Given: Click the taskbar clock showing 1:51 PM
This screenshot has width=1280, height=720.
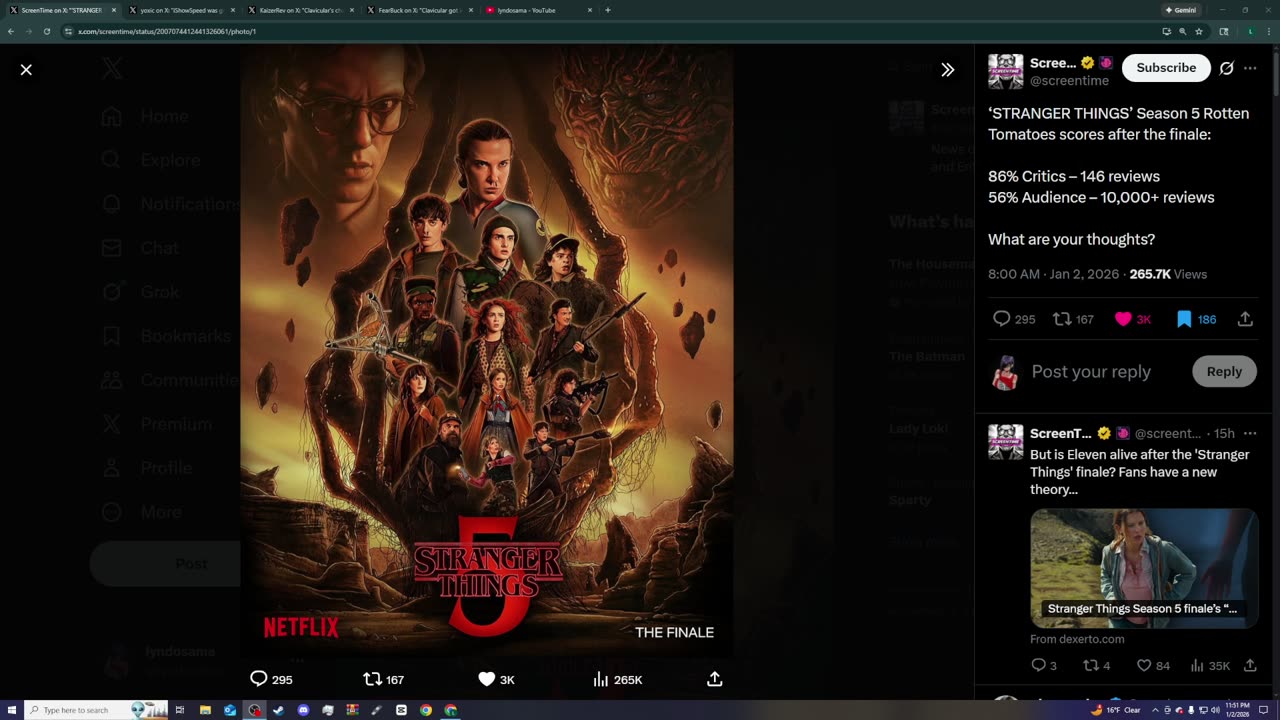Looking at the screenshot, I should click(1237, 710).
